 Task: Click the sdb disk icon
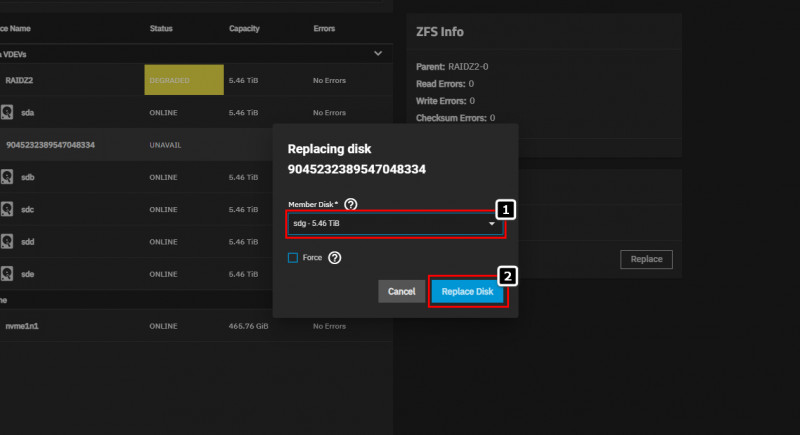[x=8, y=177]
